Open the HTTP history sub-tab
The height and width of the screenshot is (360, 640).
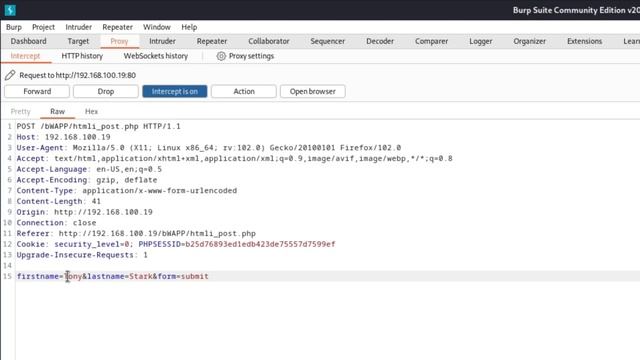82,56
